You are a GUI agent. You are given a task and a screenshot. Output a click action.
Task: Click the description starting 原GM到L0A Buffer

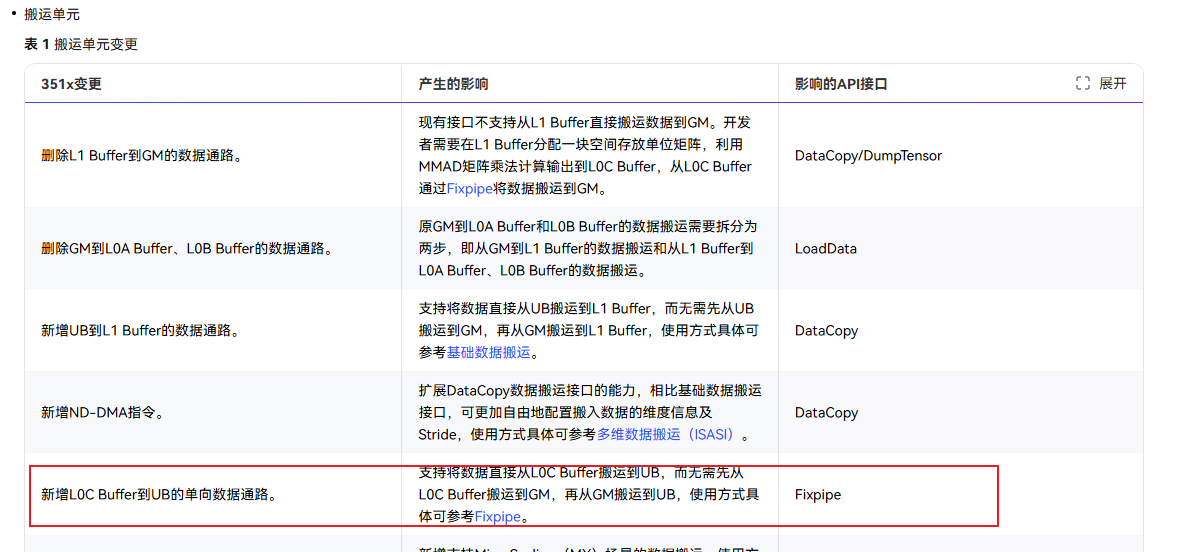point(589,248)
